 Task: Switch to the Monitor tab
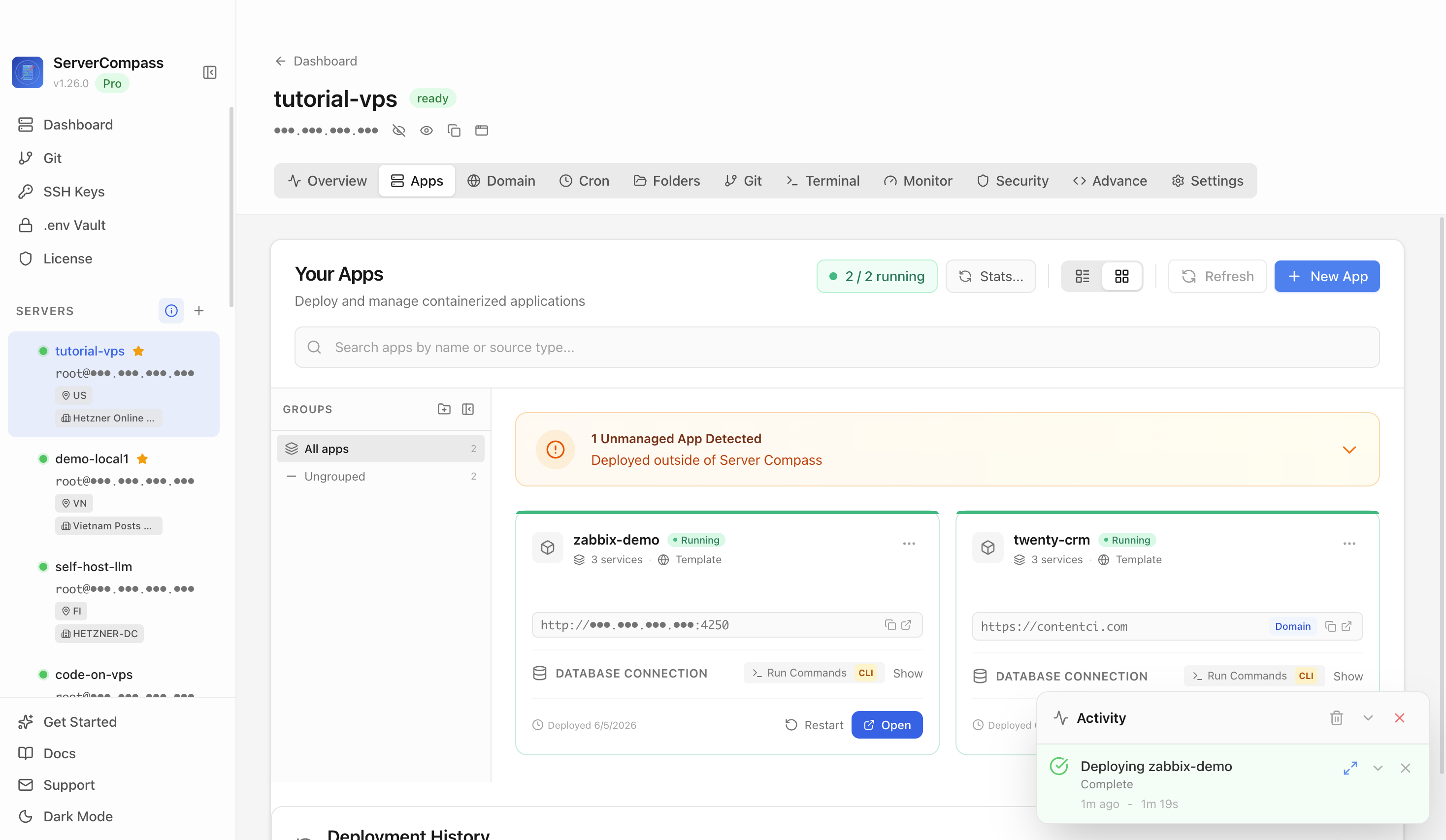coord(918,181)
